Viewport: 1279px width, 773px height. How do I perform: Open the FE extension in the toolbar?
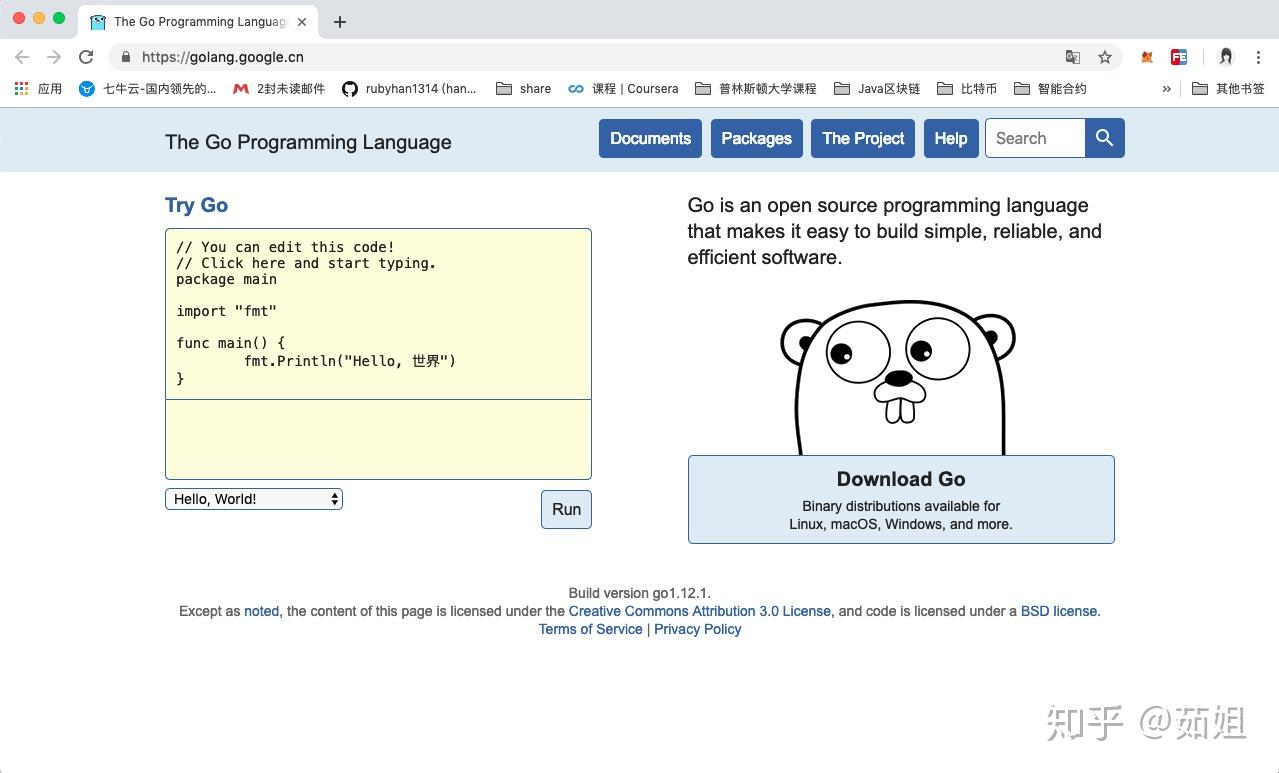pos(1179,57)
